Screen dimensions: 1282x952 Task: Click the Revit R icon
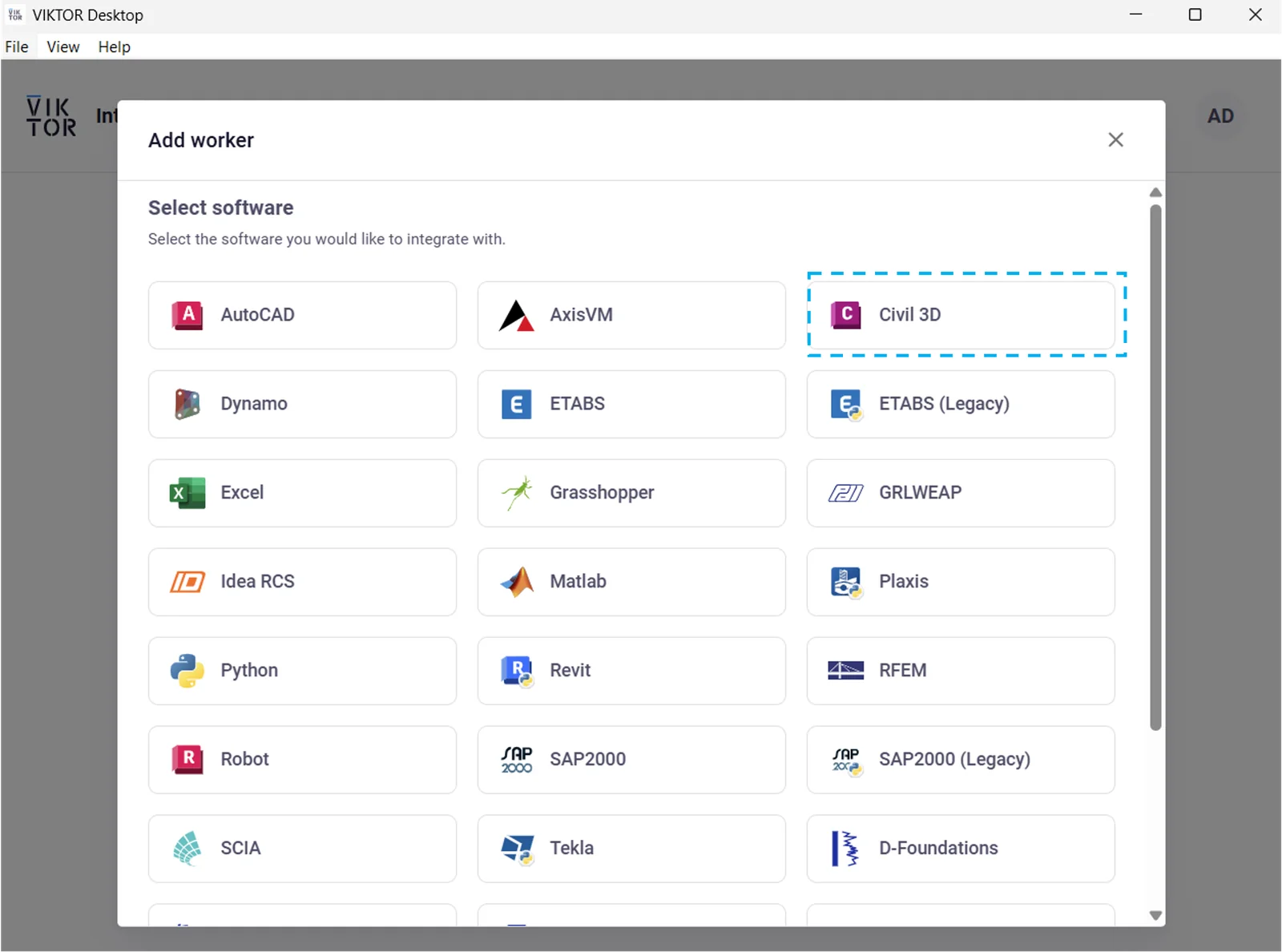pos(518,672)
